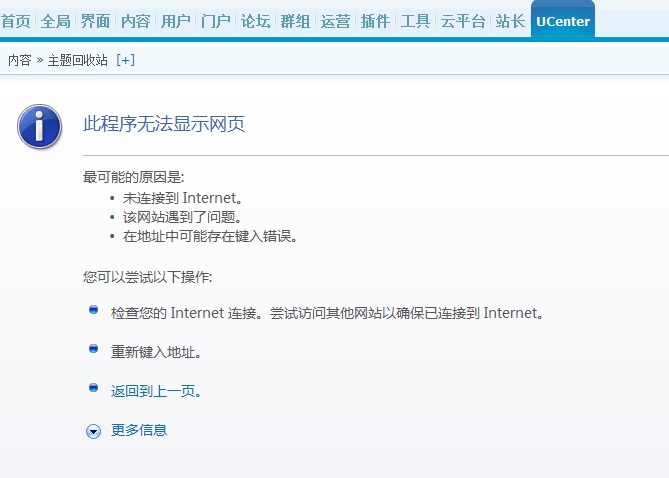This screenshot has width=669, height=478.
Task: Open the 全局 tab
Action: point(55,21)
